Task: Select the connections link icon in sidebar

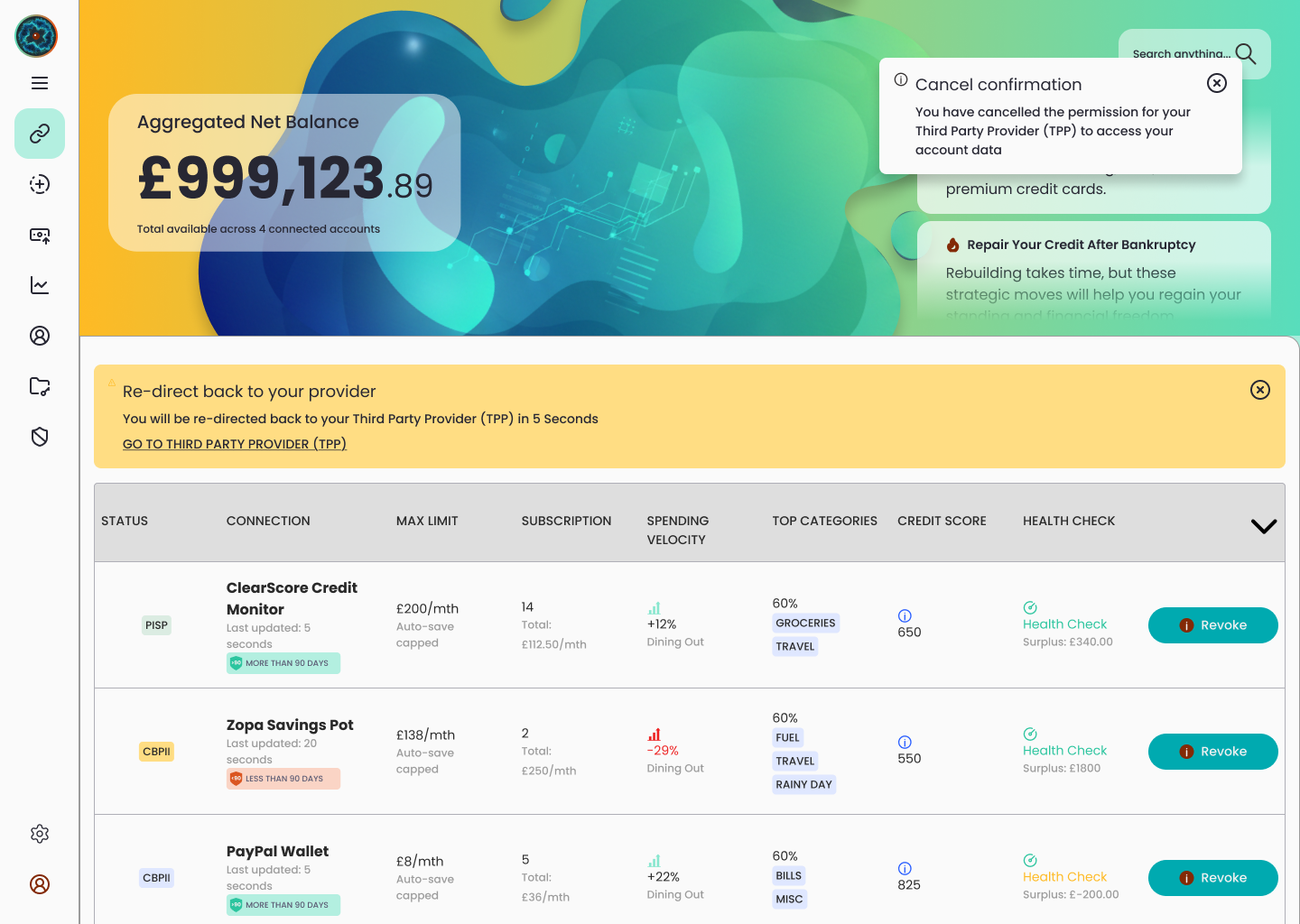Action: (x=40, y=134)
